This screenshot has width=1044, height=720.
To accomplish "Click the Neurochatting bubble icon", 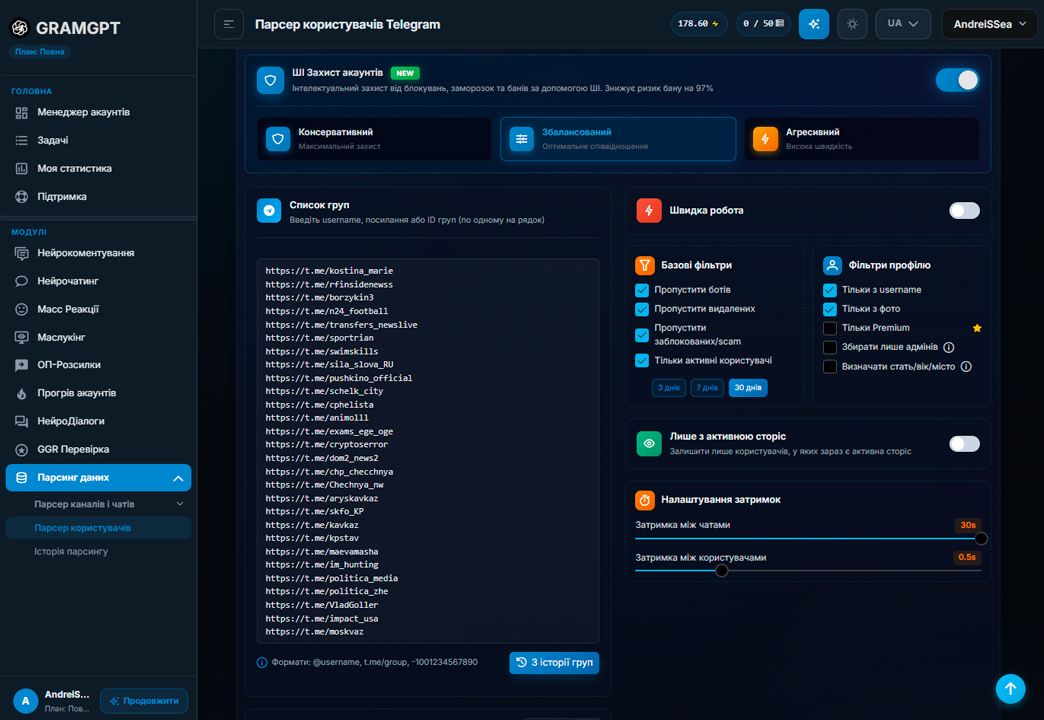I will pos(21,281).
